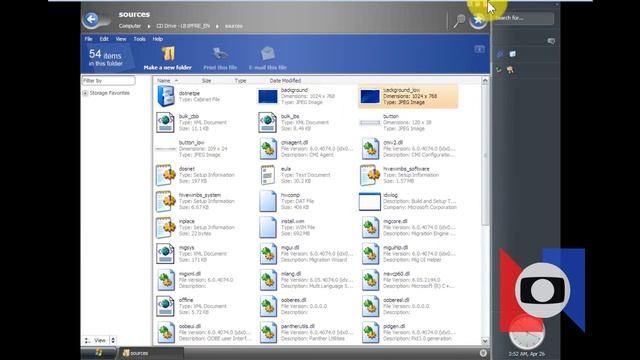
Task: Click the CD Drive breadcrumb link
Action: pos(183,26)
